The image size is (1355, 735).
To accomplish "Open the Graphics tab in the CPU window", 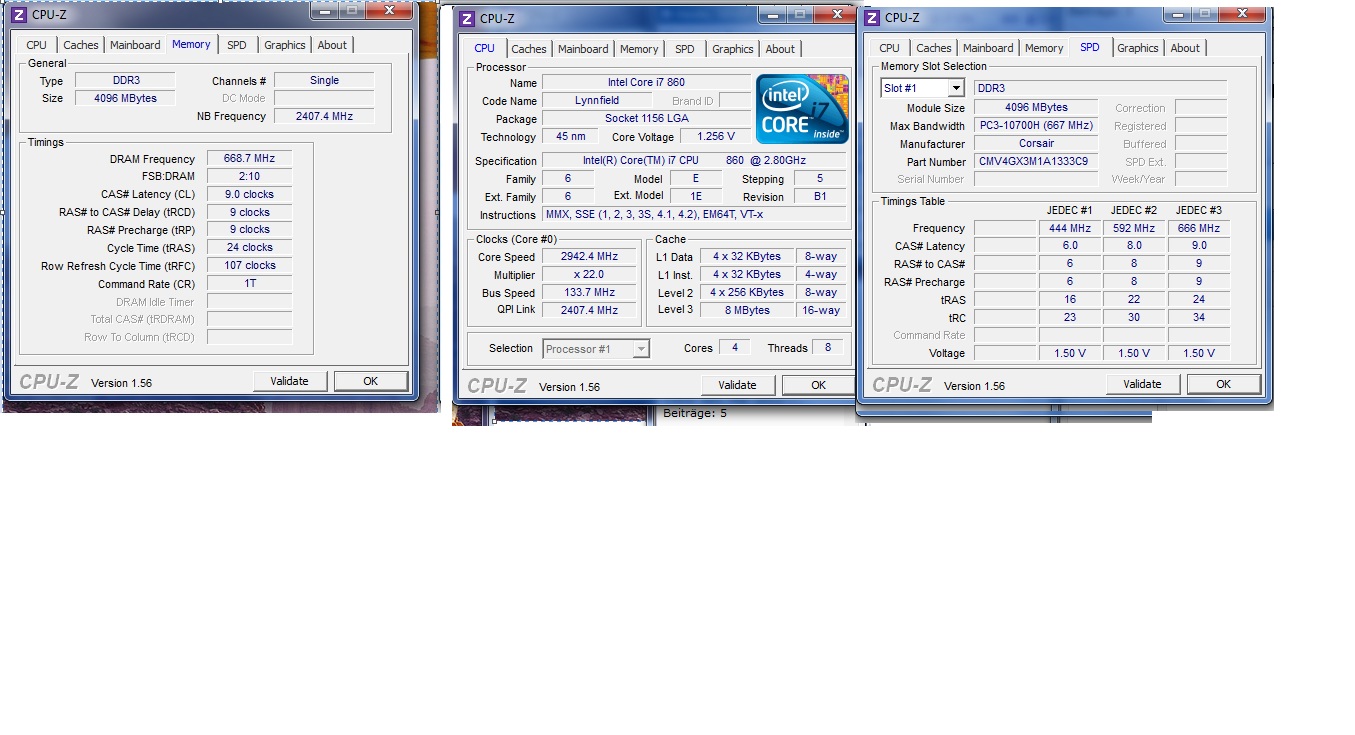I will [x=733, y=49].
